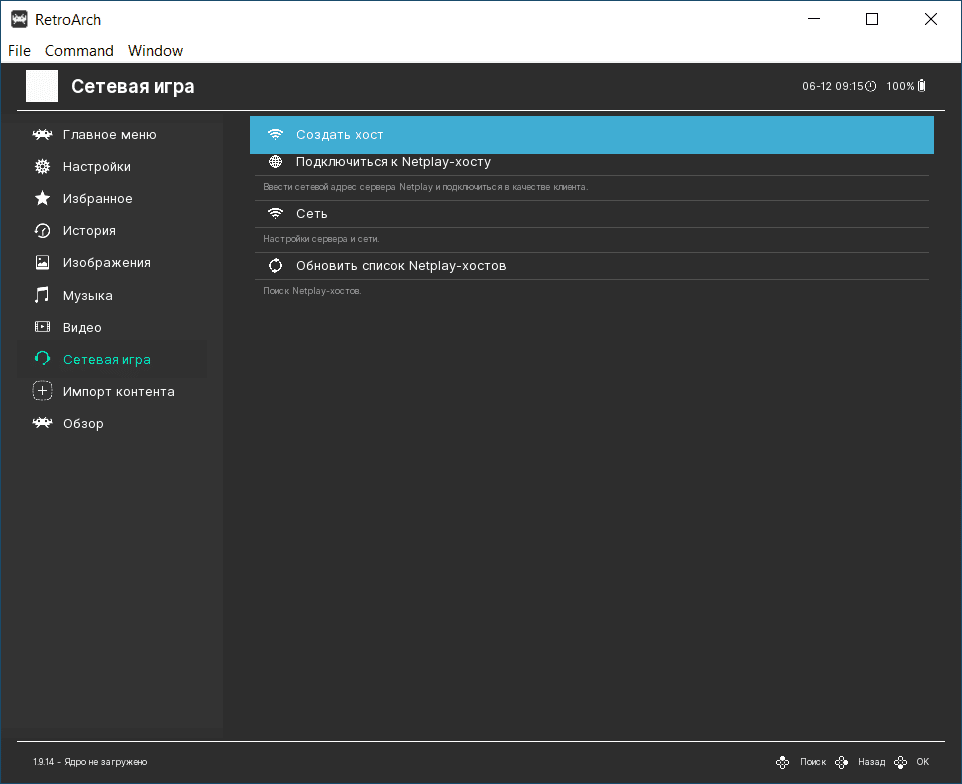This screenshot has height=784, width=962.
Task: Open the Command menu
Action: [x=79, y=51]
